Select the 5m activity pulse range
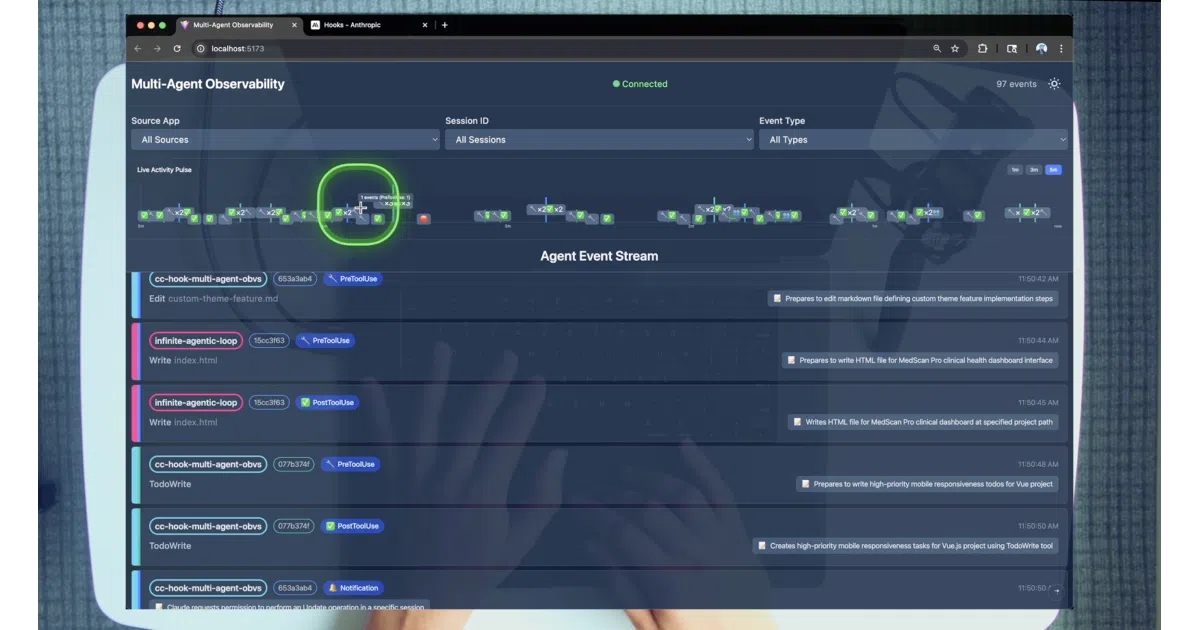 (1053, 170)
